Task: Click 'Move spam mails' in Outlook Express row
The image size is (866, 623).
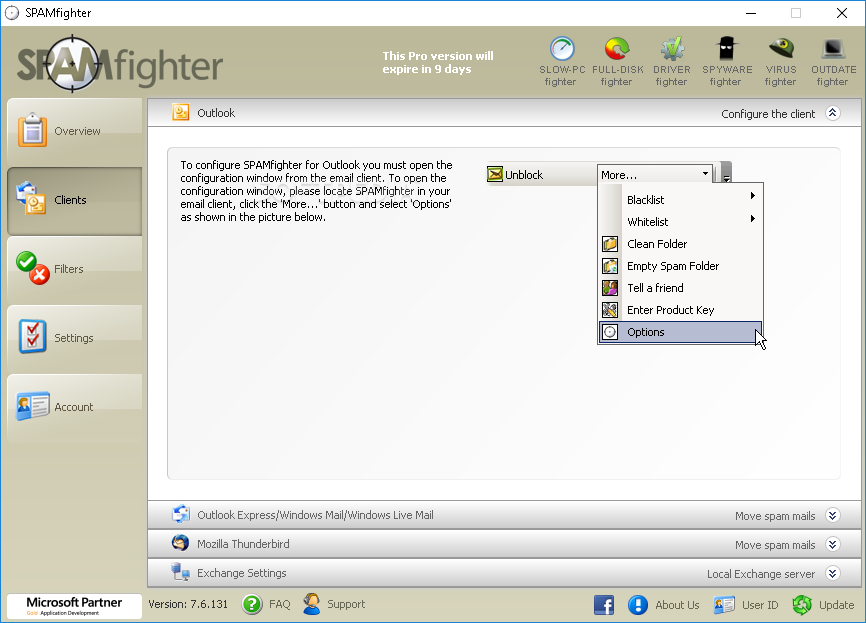Action: coord(775,516)
